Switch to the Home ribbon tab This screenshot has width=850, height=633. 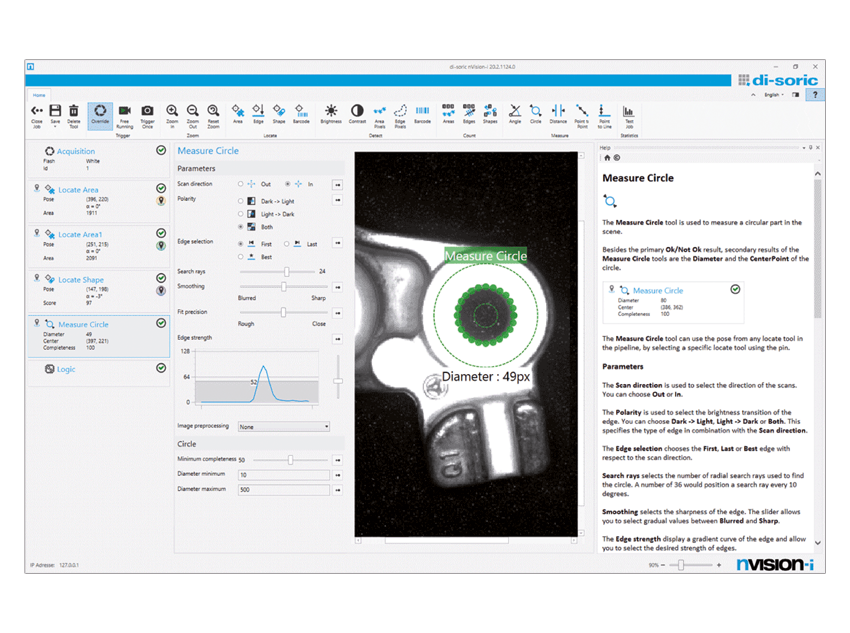click(x=39, y=95)
